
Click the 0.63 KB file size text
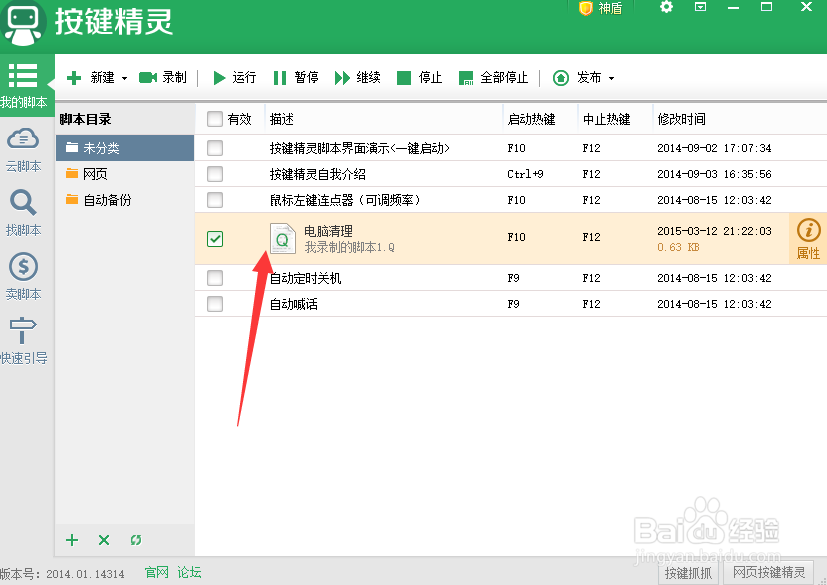[678, 247]
